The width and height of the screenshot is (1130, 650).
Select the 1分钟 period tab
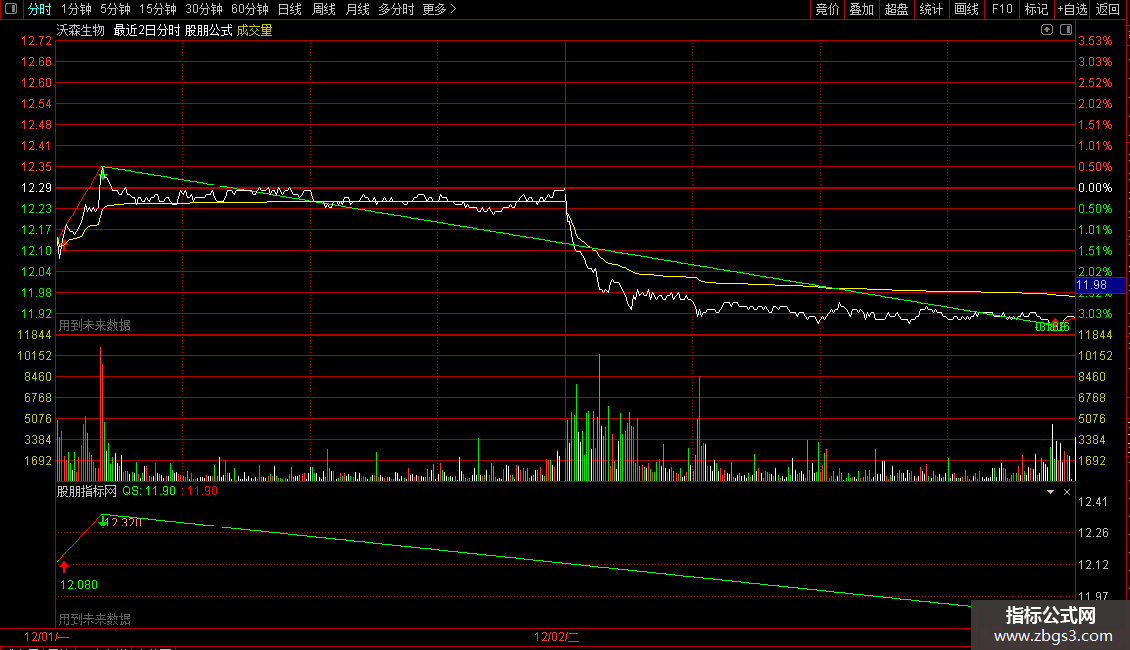coord(76,9)
